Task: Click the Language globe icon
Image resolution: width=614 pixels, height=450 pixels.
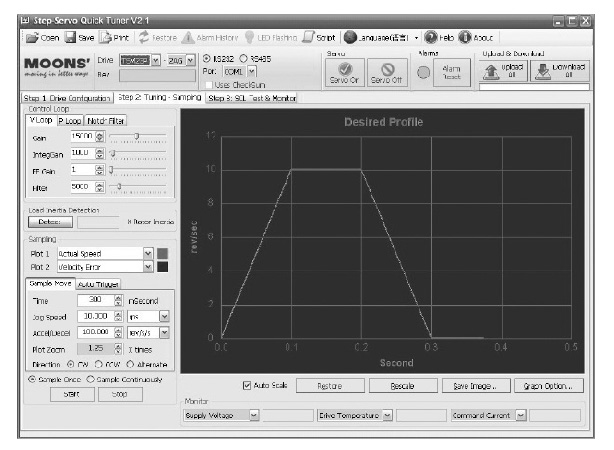Action: pyautogui.click(x=350, y=38)
